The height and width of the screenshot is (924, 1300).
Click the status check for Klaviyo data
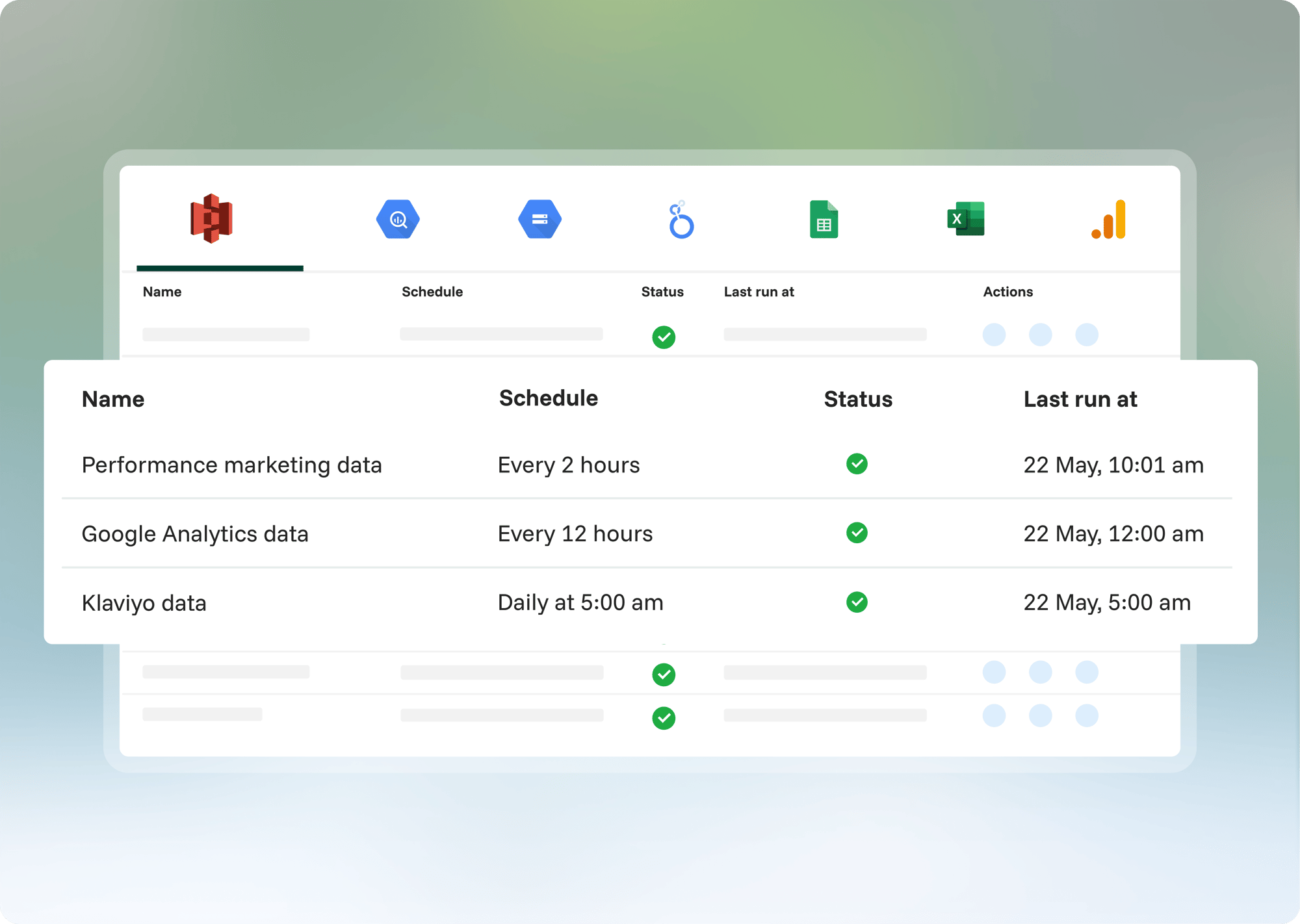tap(857, 602)
